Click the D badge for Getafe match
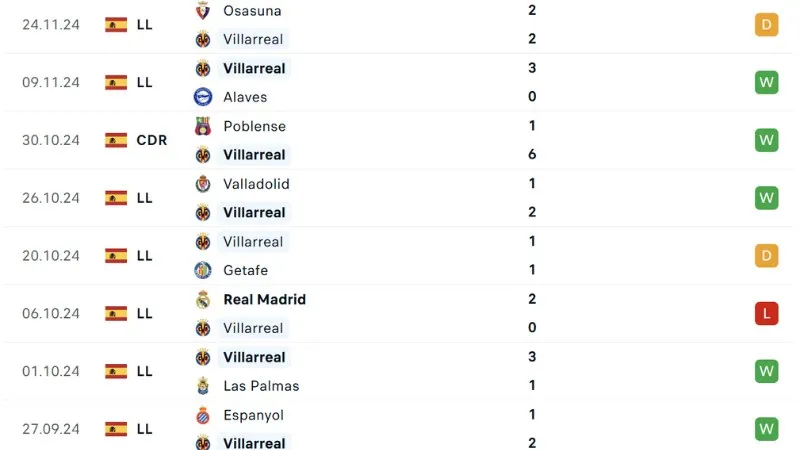 coord(766,256)
